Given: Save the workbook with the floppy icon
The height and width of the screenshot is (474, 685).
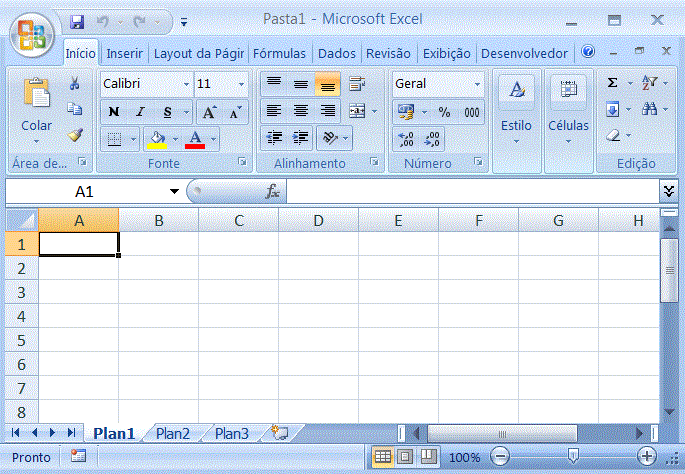Looking at the screenshot, I should coord(77,21).
